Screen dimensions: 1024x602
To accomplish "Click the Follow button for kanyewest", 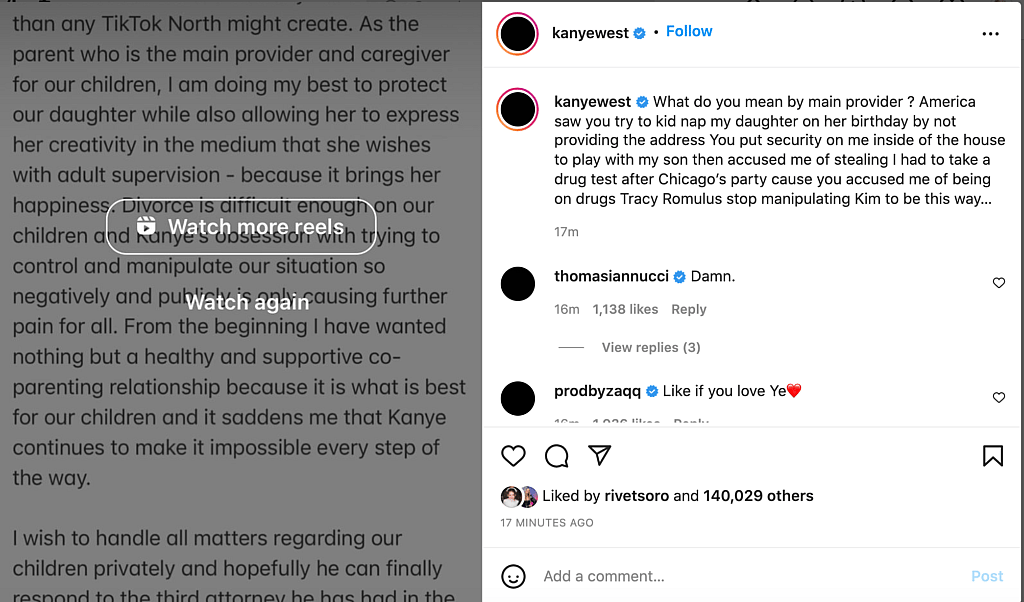I will tap(689, 31).
